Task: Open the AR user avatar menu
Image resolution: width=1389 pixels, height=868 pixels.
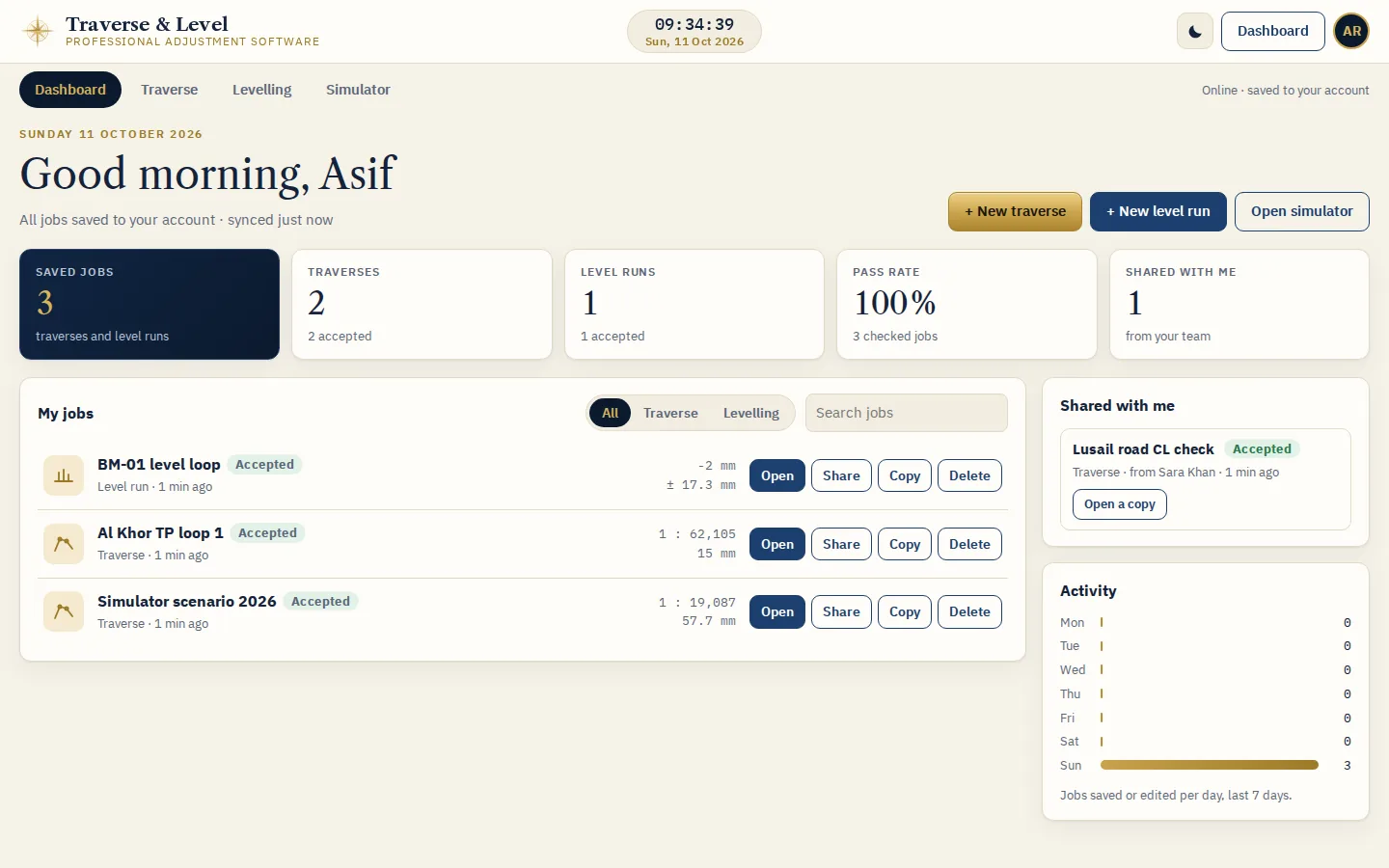Action: 1351,31
